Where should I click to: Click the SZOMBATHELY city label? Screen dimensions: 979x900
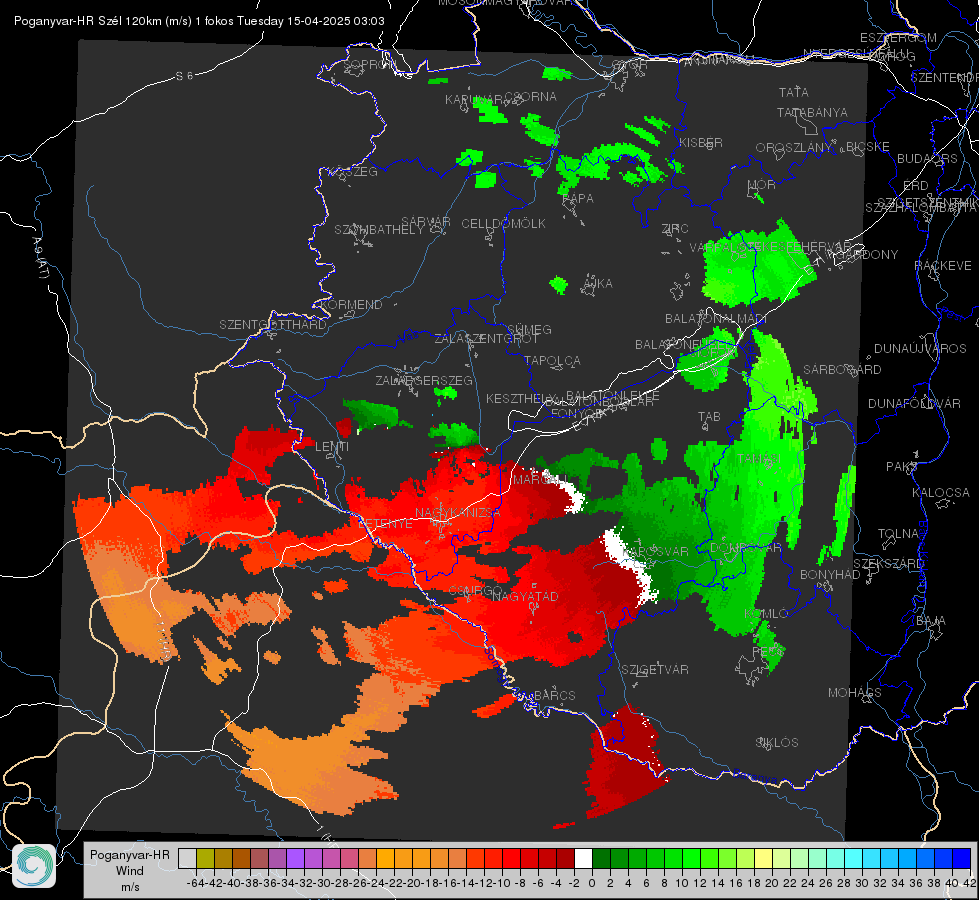379,230
